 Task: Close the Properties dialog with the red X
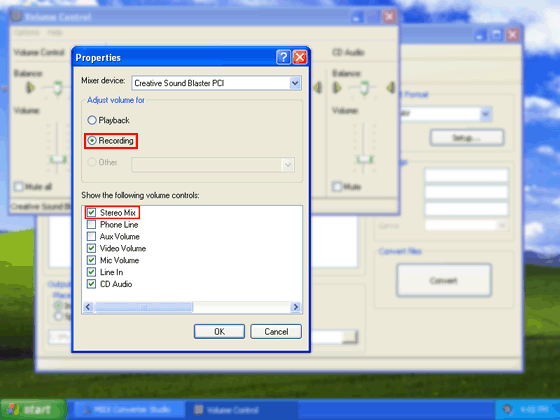[x=300, y=57]
